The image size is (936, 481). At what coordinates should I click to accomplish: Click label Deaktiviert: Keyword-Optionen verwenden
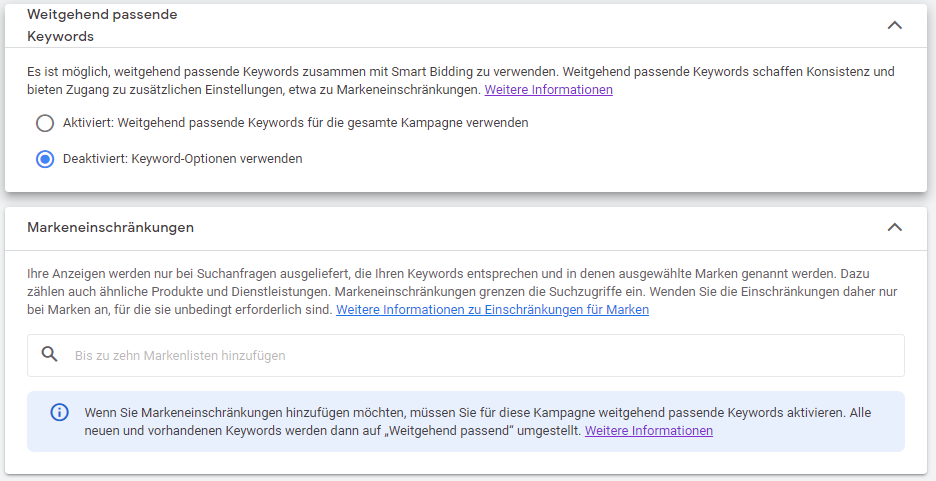coord(183,159)
